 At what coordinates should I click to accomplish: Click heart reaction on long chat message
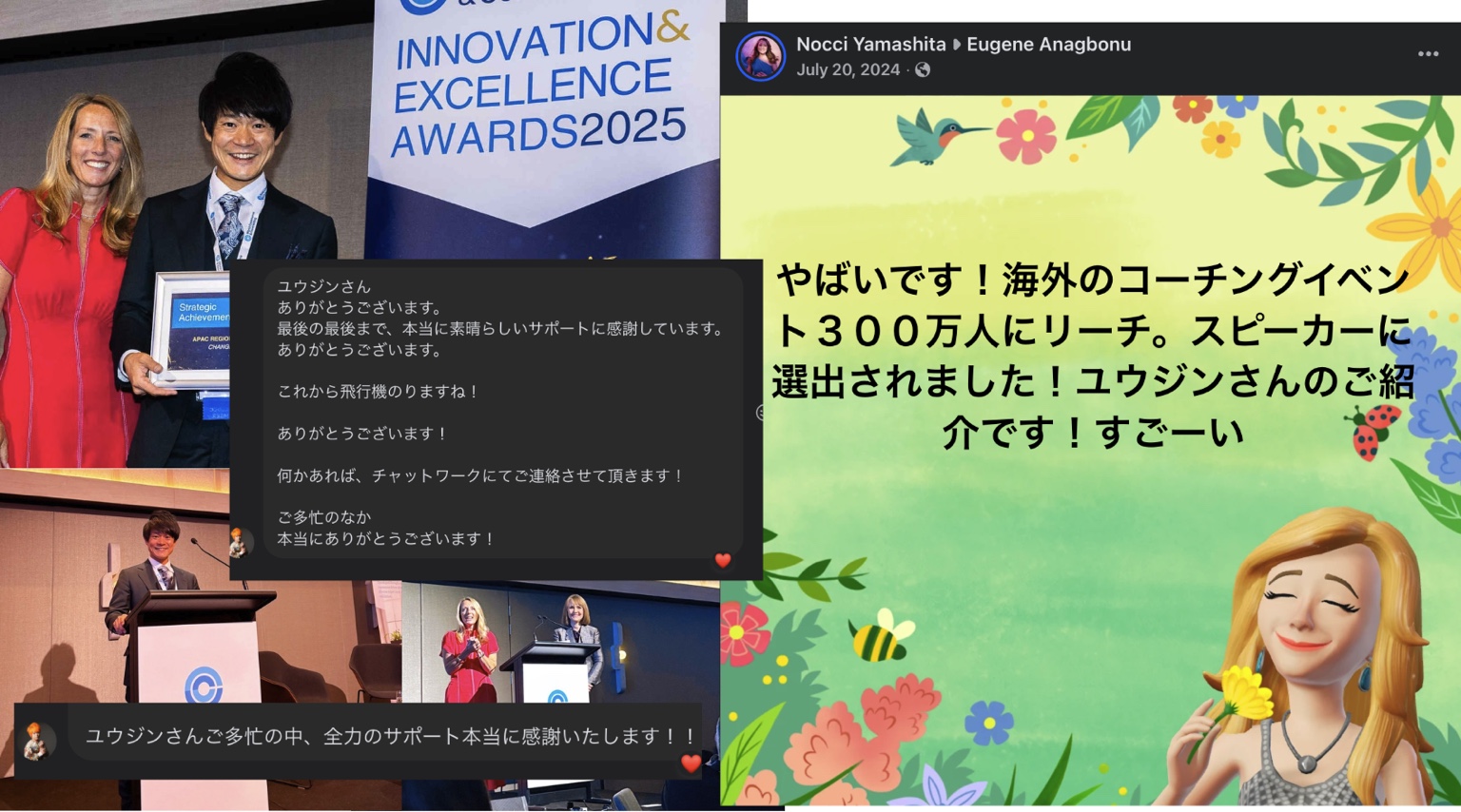[723, 560]
